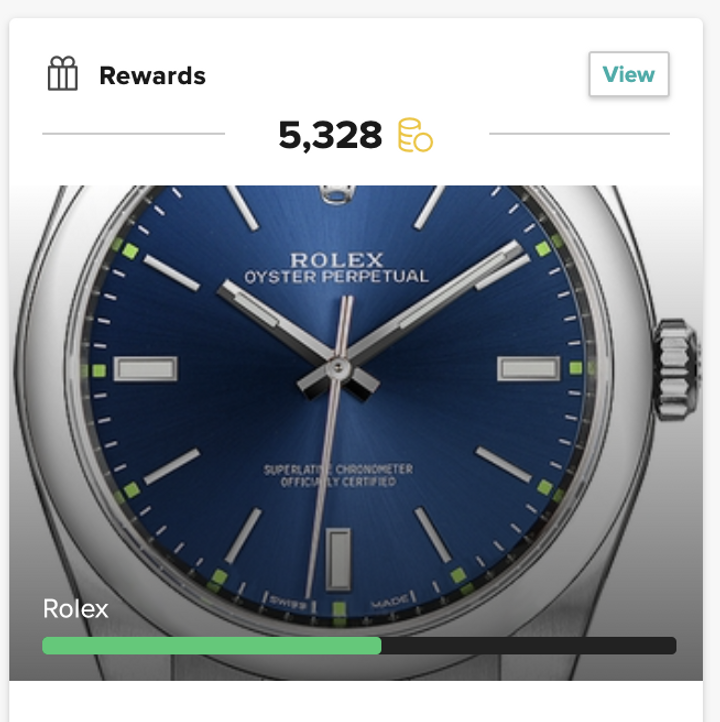Click the nine o'clock rectangular hour marker
720x722 pixels.
tap(145, 369)
